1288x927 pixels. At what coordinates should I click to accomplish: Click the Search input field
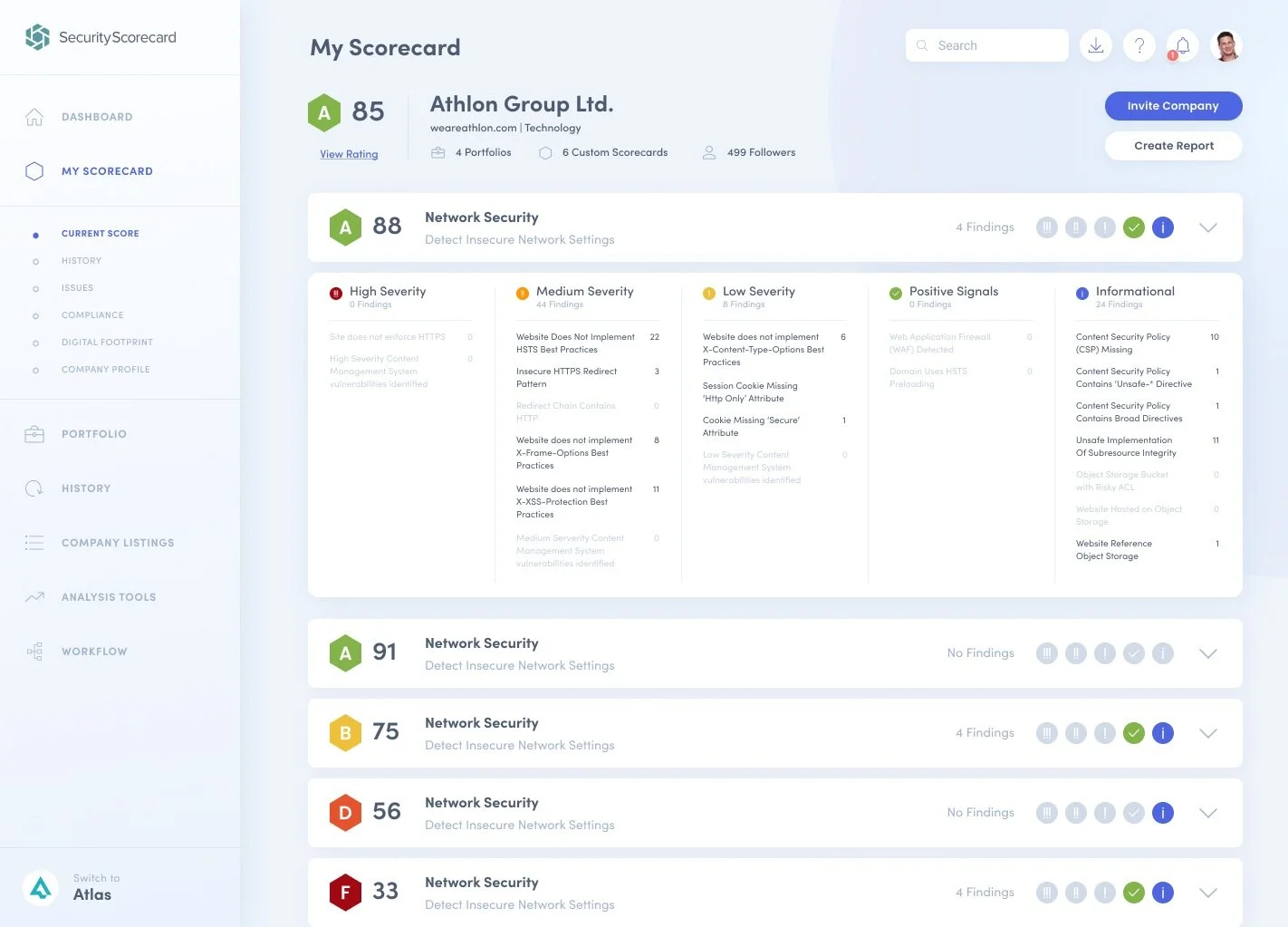(987, 45)
